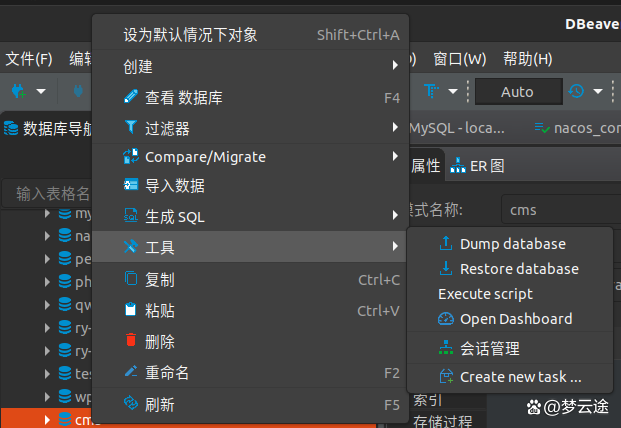
Task: Click the 数据库导航 panel icon
Action: tap(11, 128)
